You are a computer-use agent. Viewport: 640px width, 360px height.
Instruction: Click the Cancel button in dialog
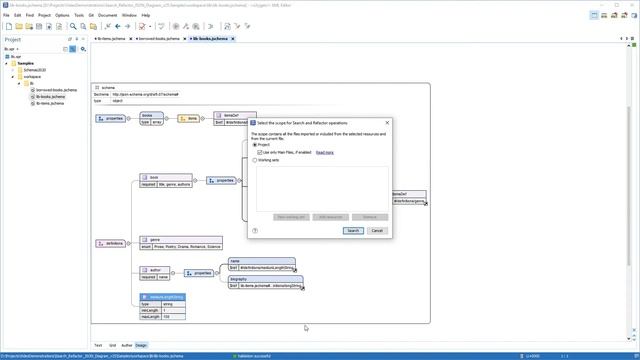tap(377, 231)
